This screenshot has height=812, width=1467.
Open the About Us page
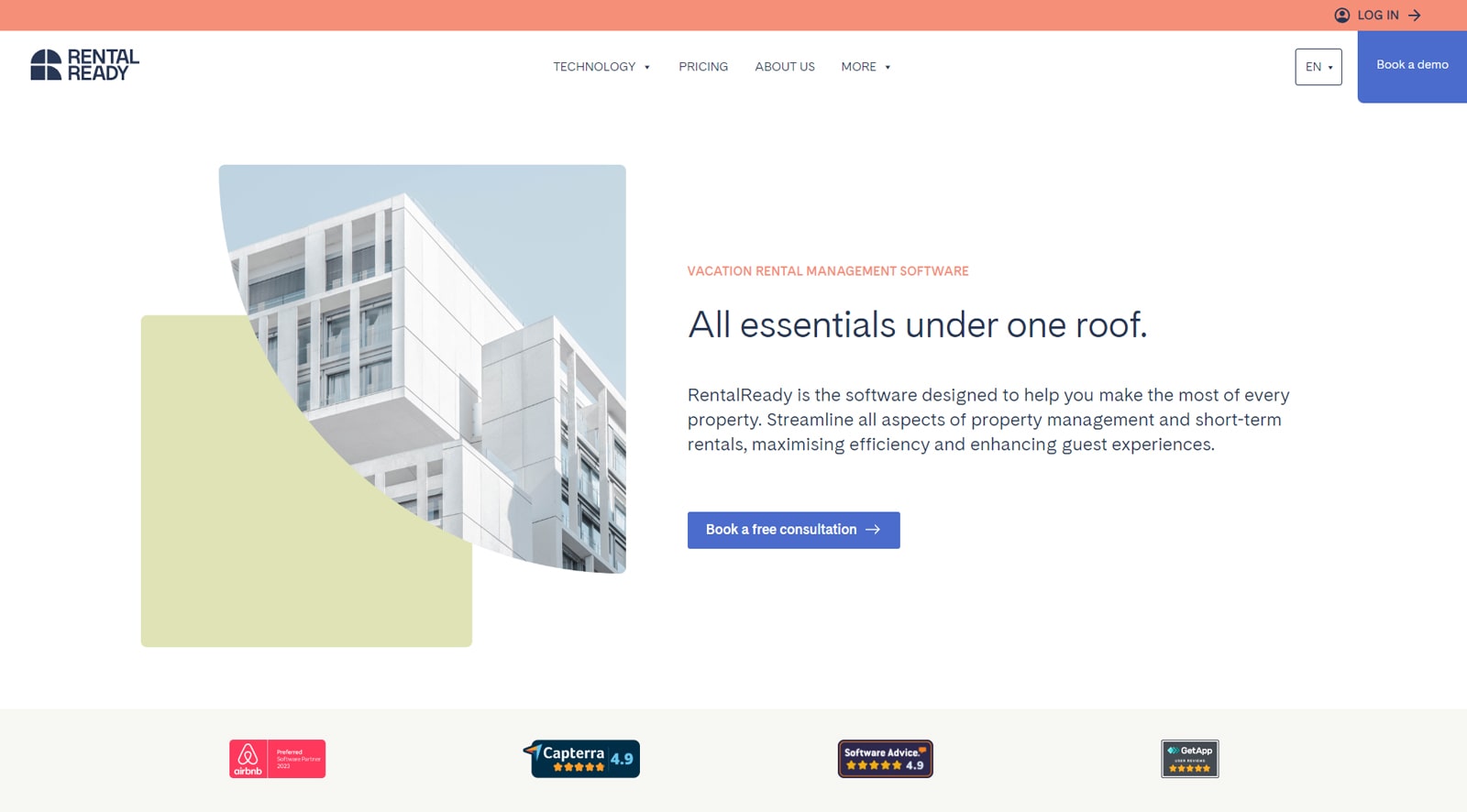coord(785,67)
